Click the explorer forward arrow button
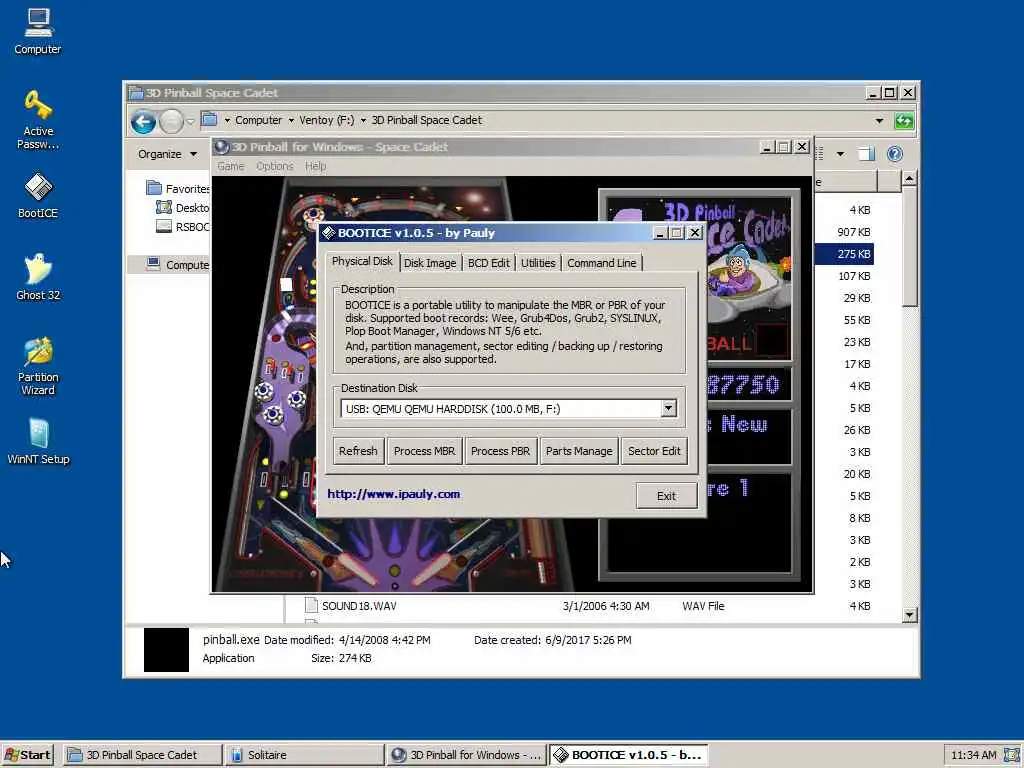 pos(171,121)
